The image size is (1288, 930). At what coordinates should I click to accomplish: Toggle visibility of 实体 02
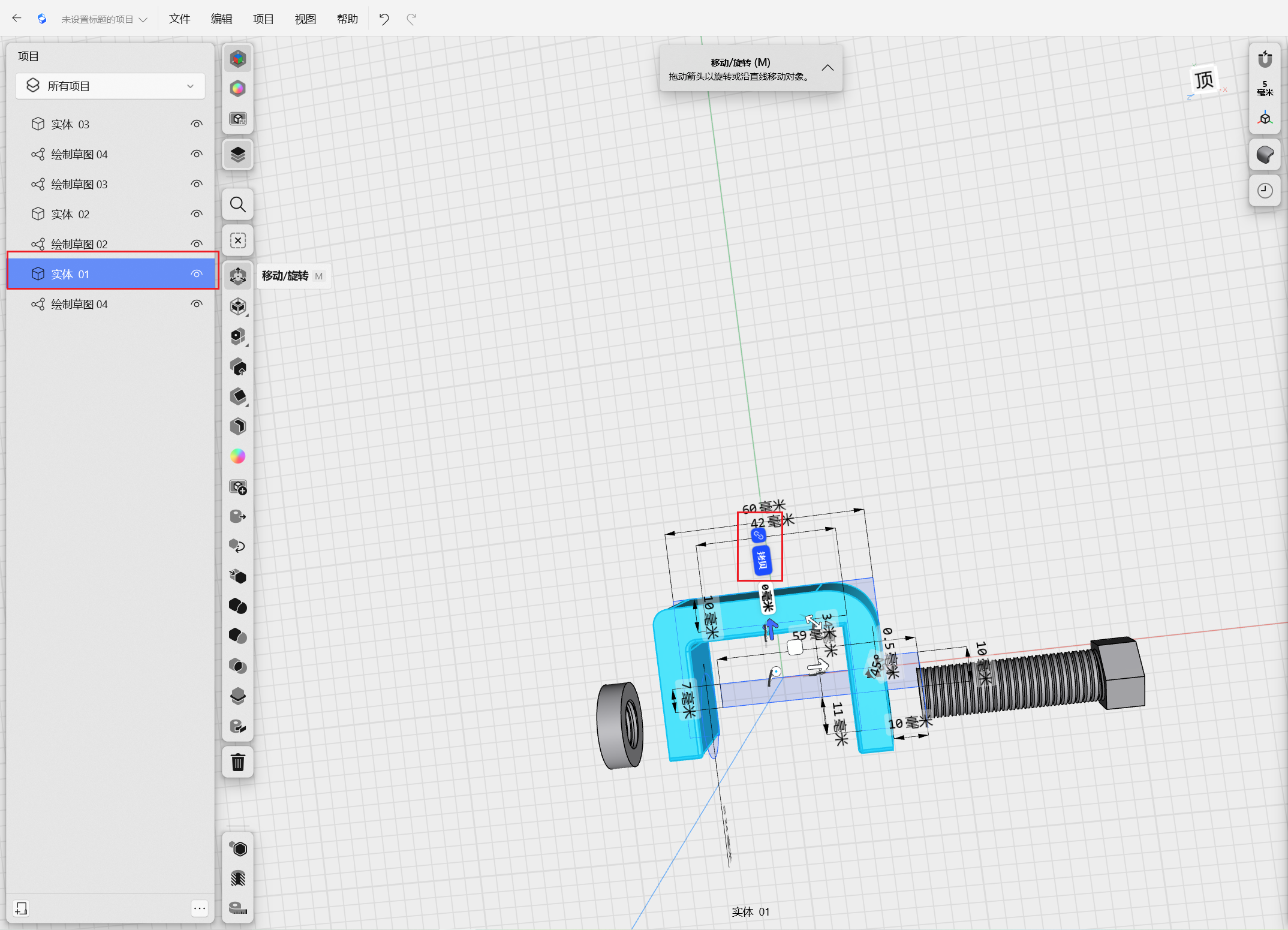pyautogui.click(x=197, y=214)
